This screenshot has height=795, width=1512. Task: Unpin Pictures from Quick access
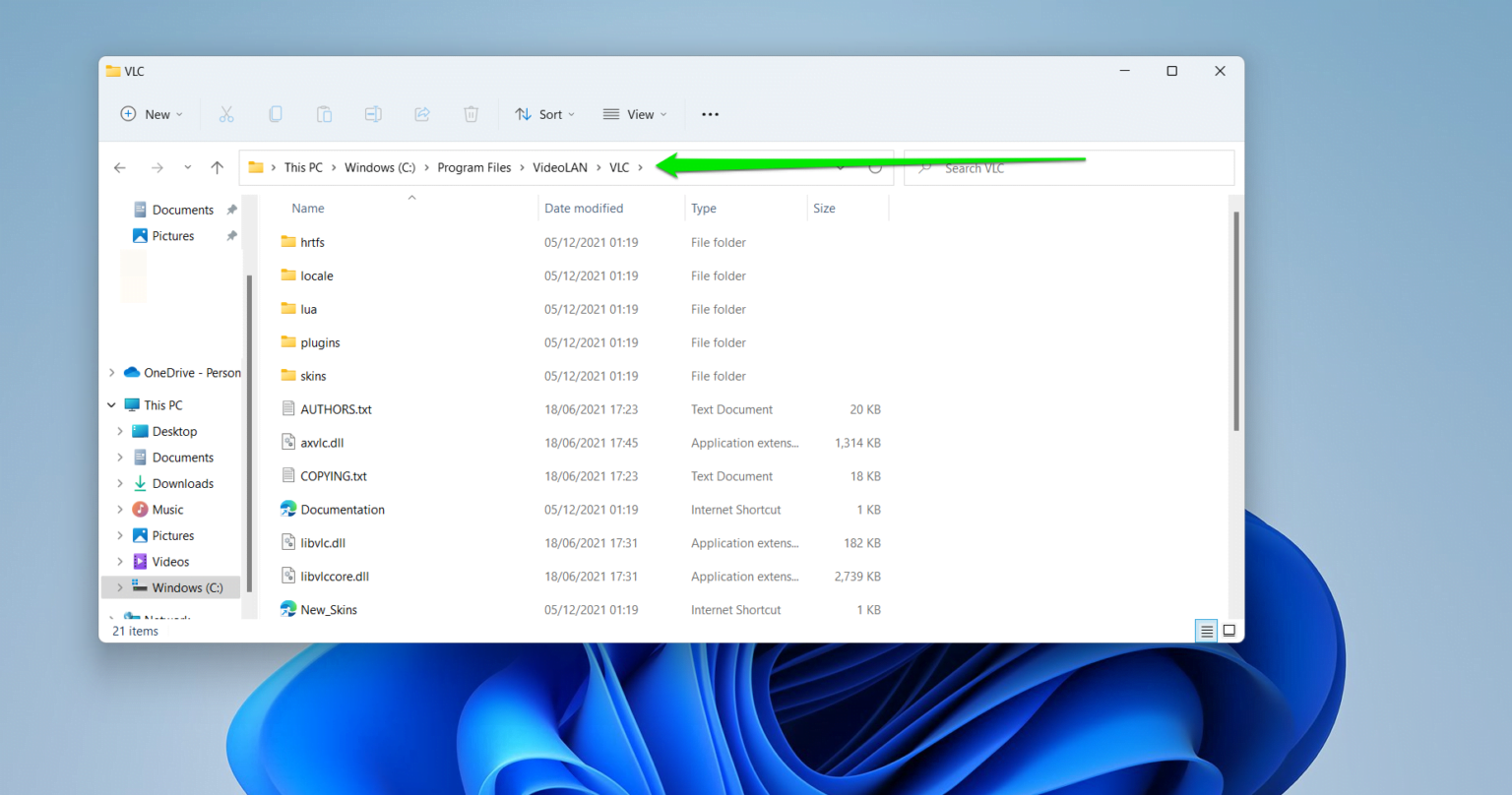pos(230,235)
